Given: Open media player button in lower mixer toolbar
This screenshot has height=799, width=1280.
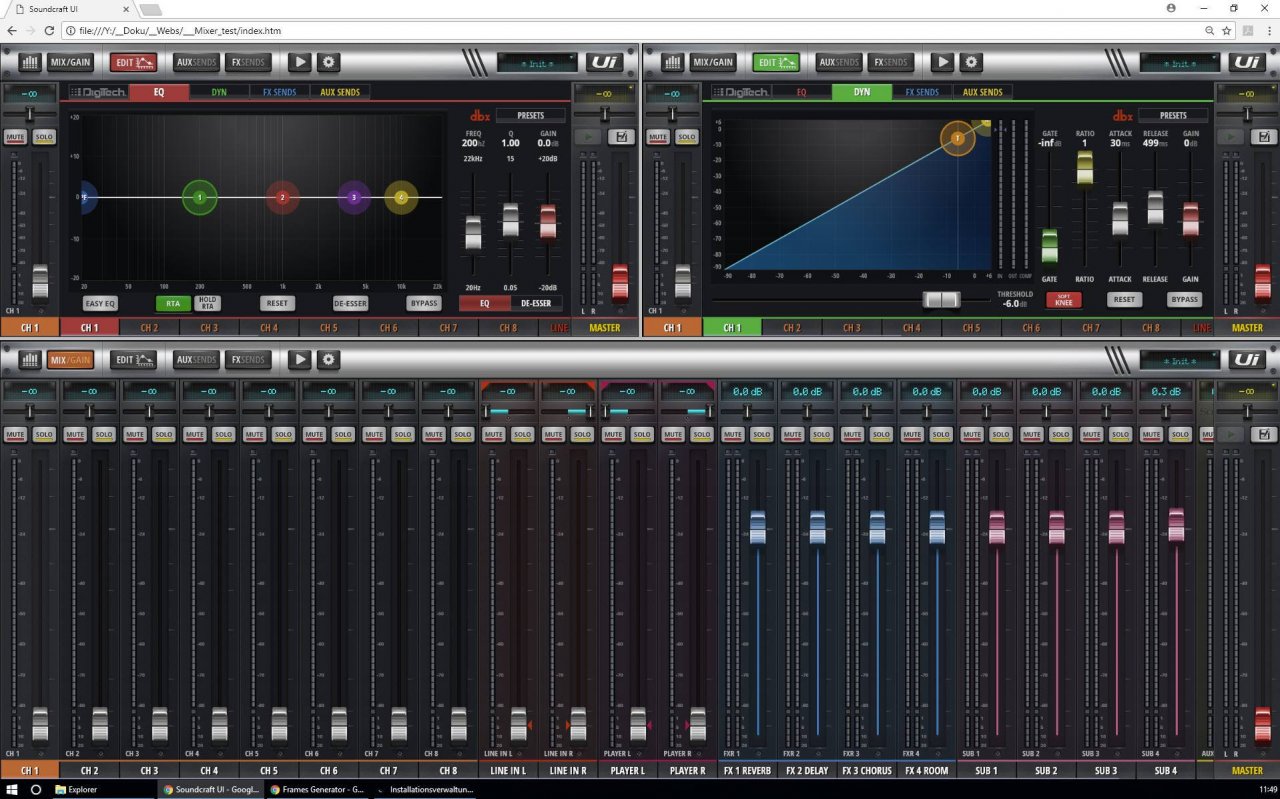Looking at the screenshot, I should click(x=299, y=359).
